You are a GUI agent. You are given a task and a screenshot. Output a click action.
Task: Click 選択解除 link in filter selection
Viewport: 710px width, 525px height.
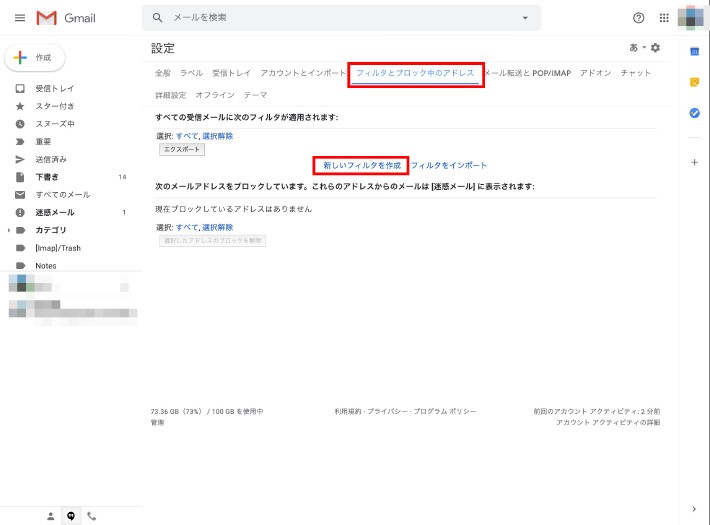click(x=217, y=136)
